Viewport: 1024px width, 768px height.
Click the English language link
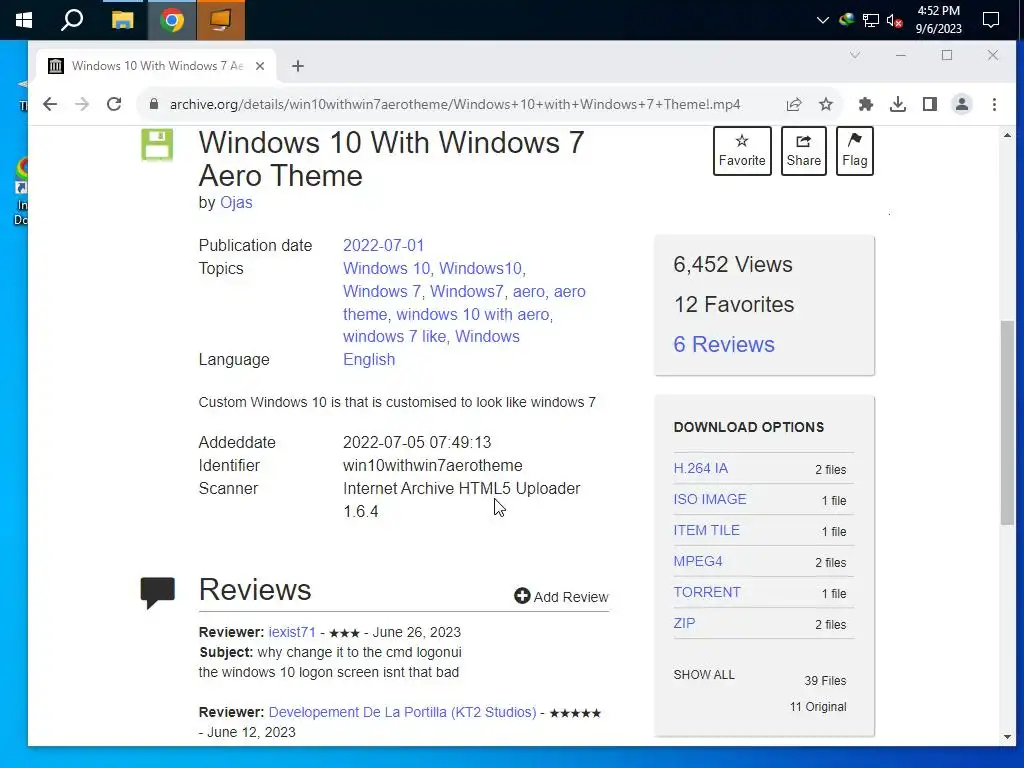(x=369, y=360)
